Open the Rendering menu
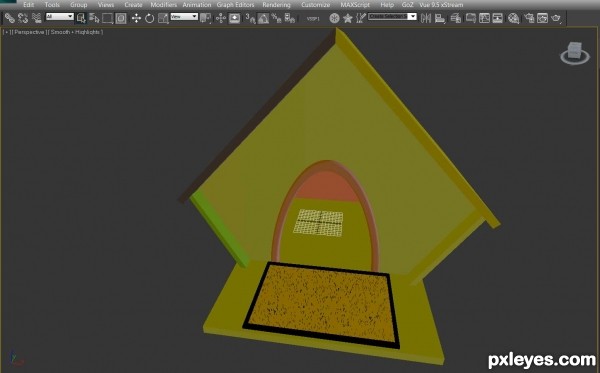 [x=276, y=5]
